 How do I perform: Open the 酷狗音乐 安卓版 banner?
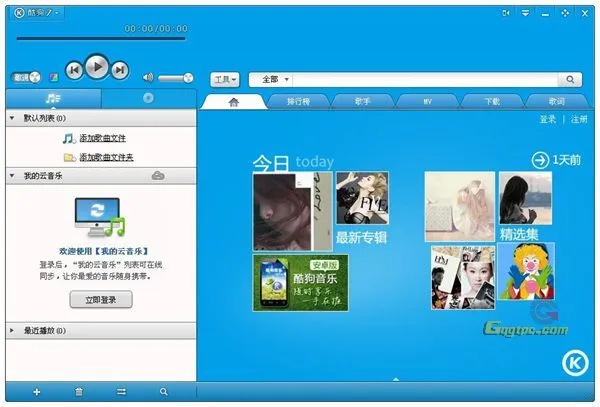[300, 283]
